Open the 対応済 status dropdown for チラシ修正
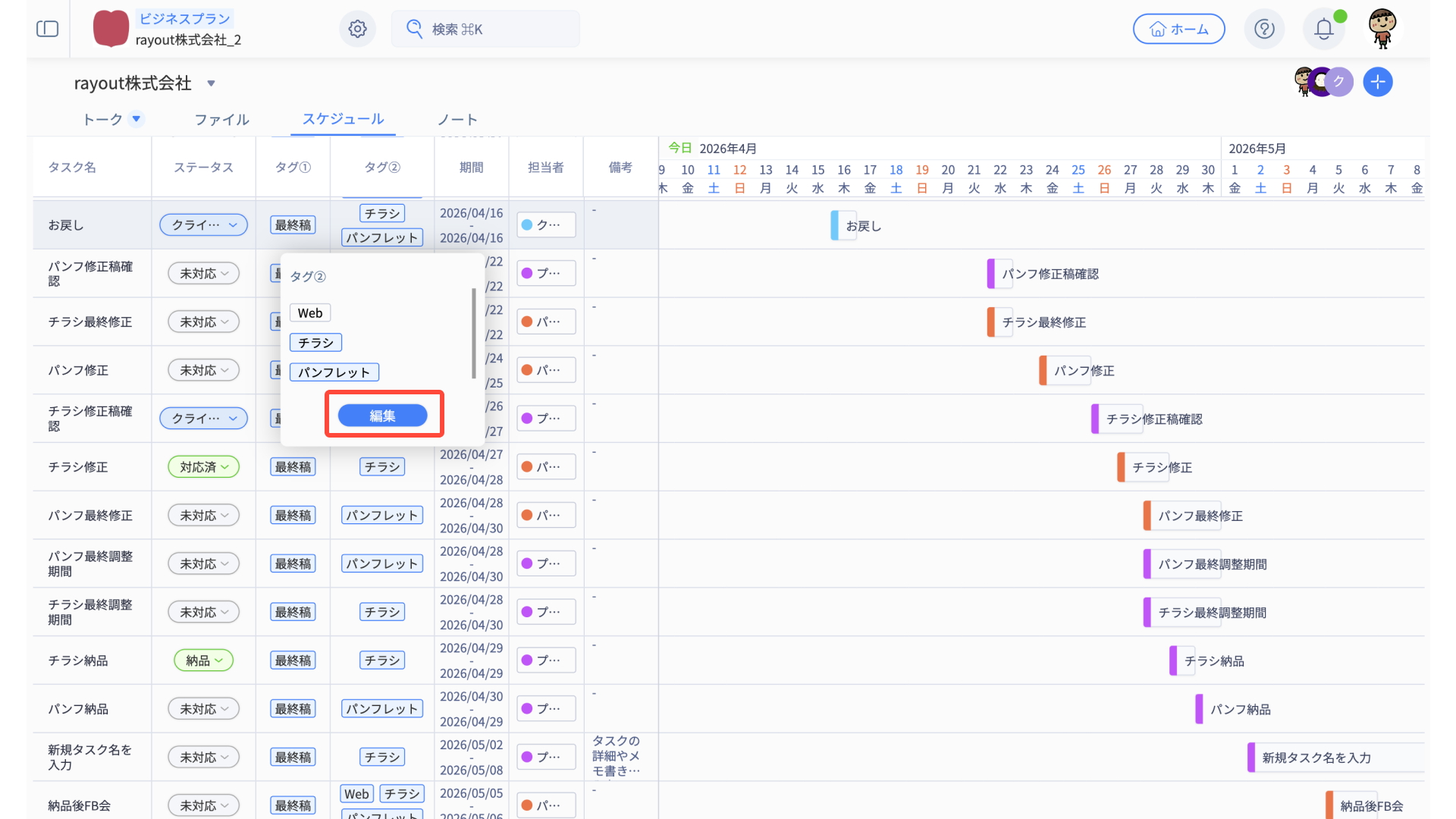Image resolution: width=1456 pixels, height=819 pixels. tap(203, 467)
